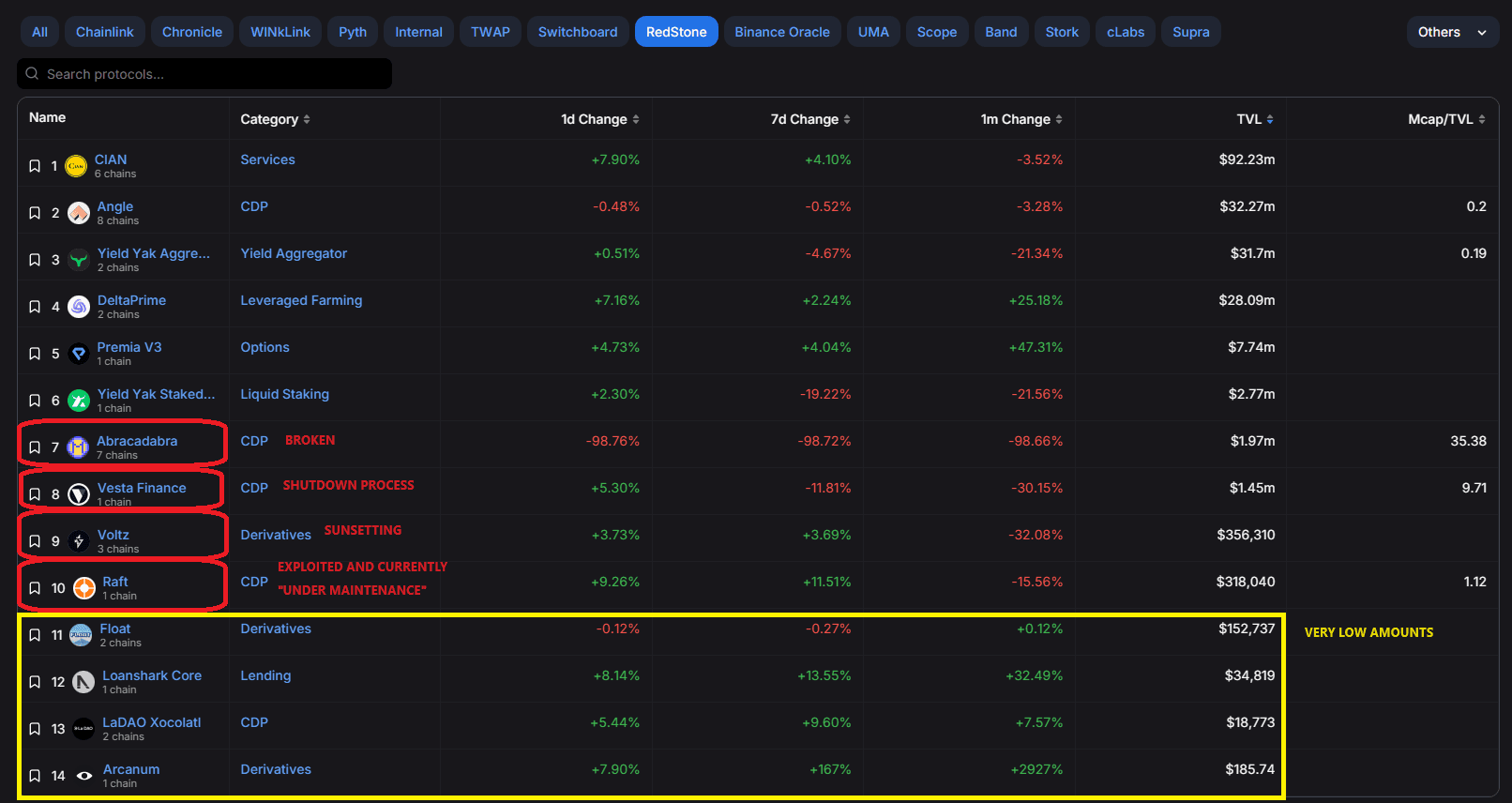The height and width of the screenshot is (803, 1512).
Task: Bookmark the Voltz protocol
Action: click(35, 541)
